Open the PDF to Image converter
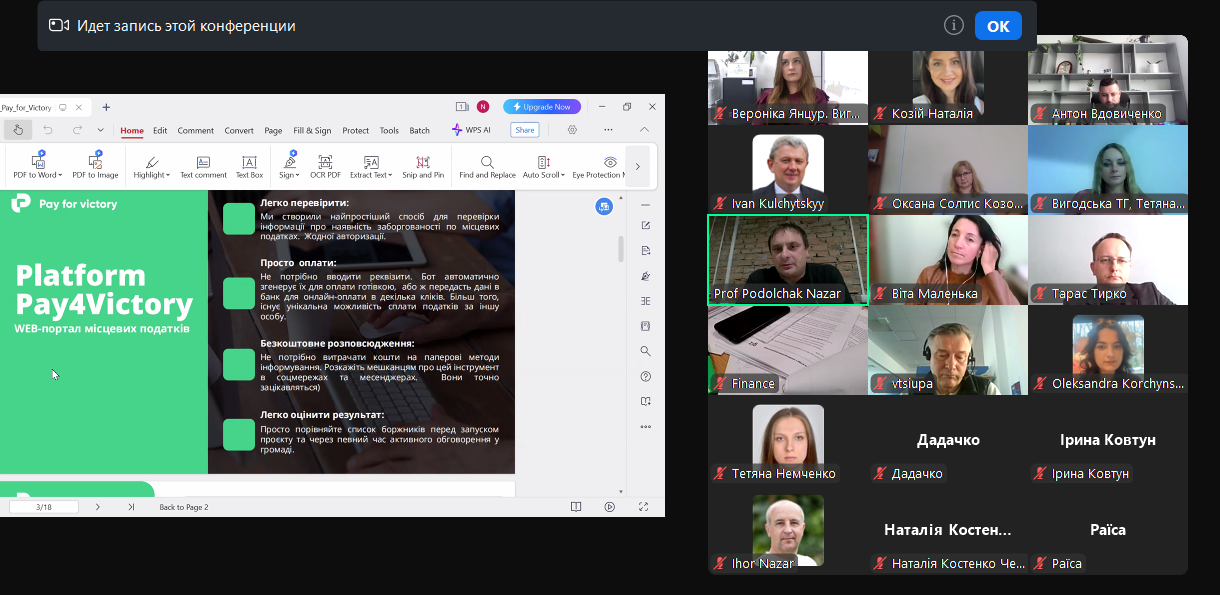 click(x=95, y=165)
